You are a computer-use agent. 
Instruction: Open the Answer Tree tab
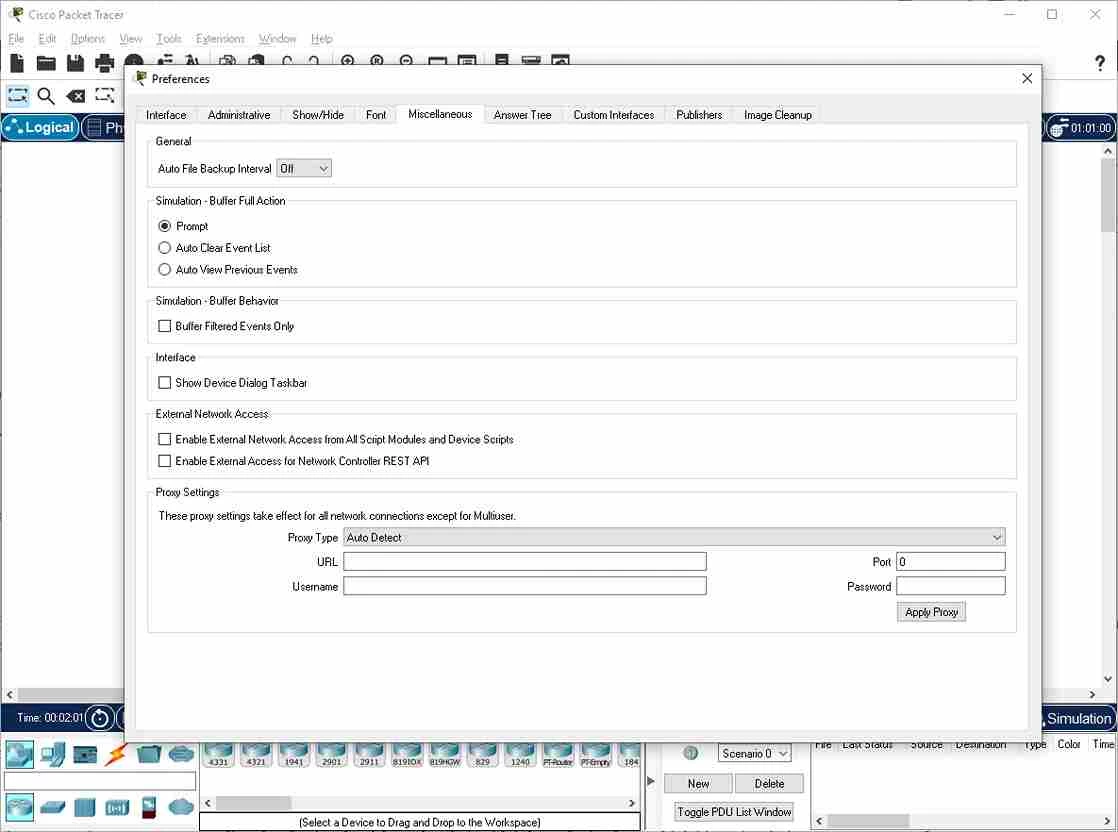pyautogui.click(x=523, y=115)
